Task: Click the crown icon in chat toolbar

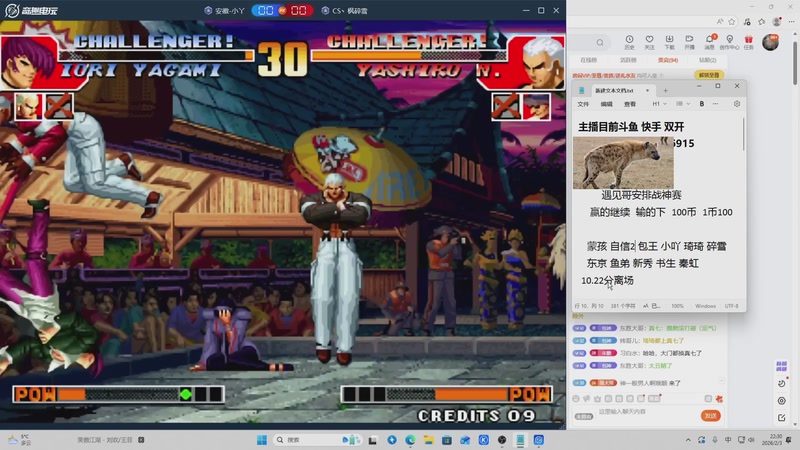Action: pos(597,398)
